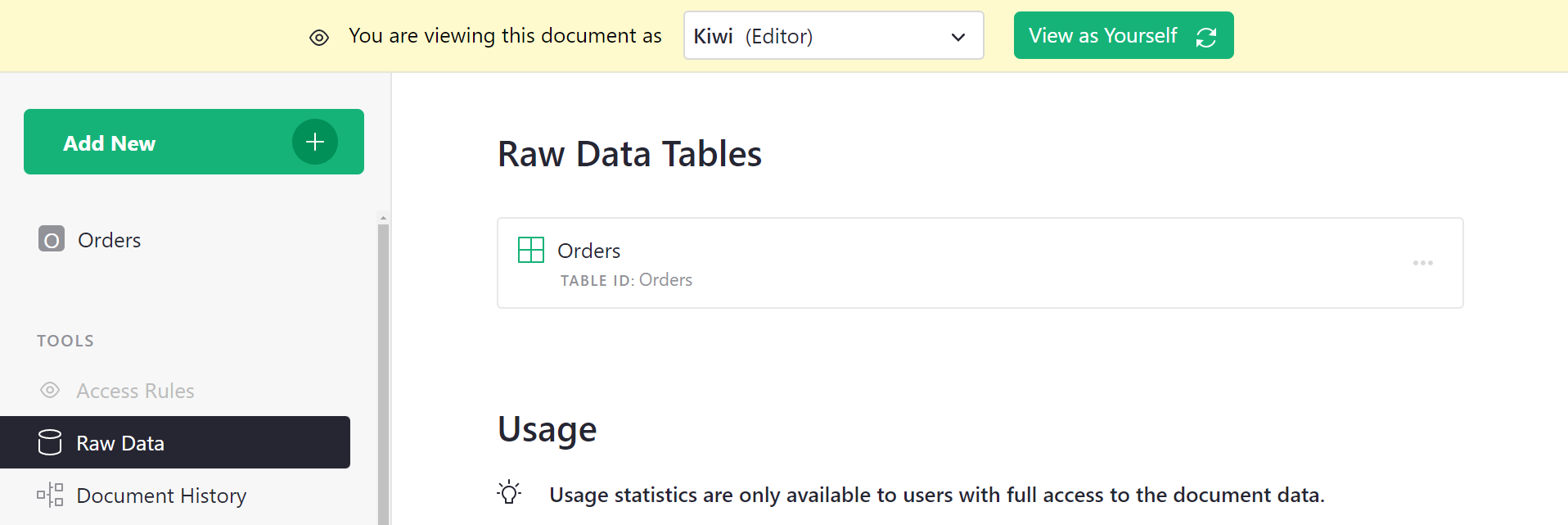
Task: Open the Orders page in the sidebar
Action: click(110, 240)
